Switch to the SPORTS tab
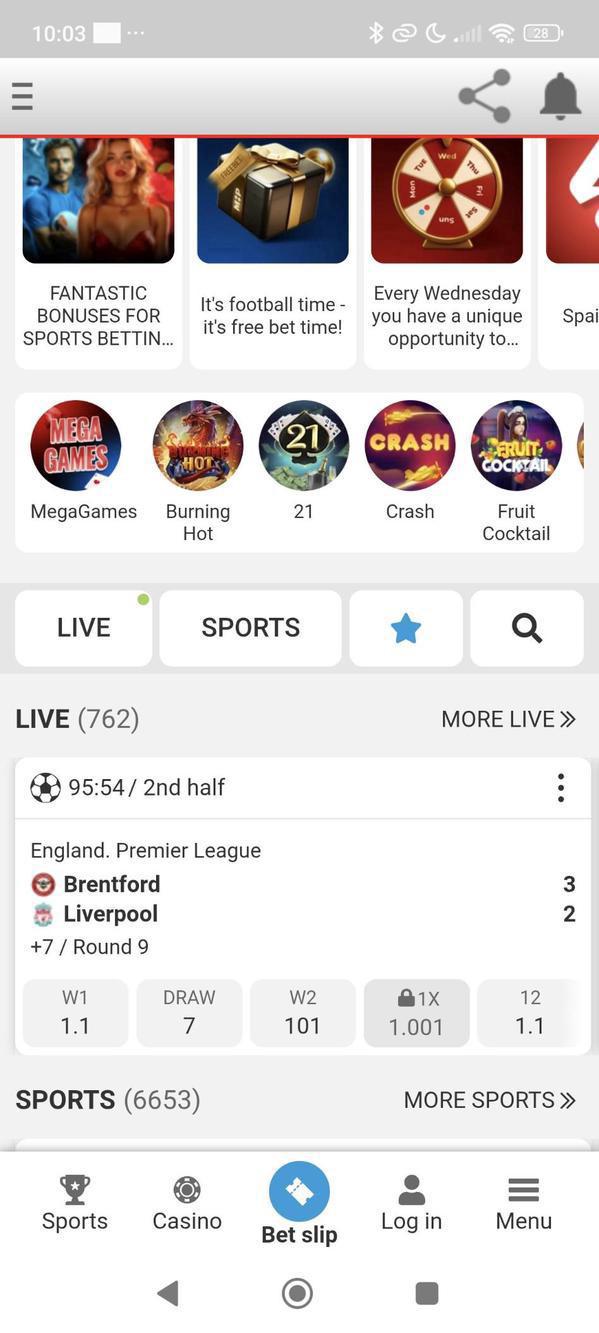Viewport: 599px width, 1333px height. pyautogui.click(x=249, y=628)
